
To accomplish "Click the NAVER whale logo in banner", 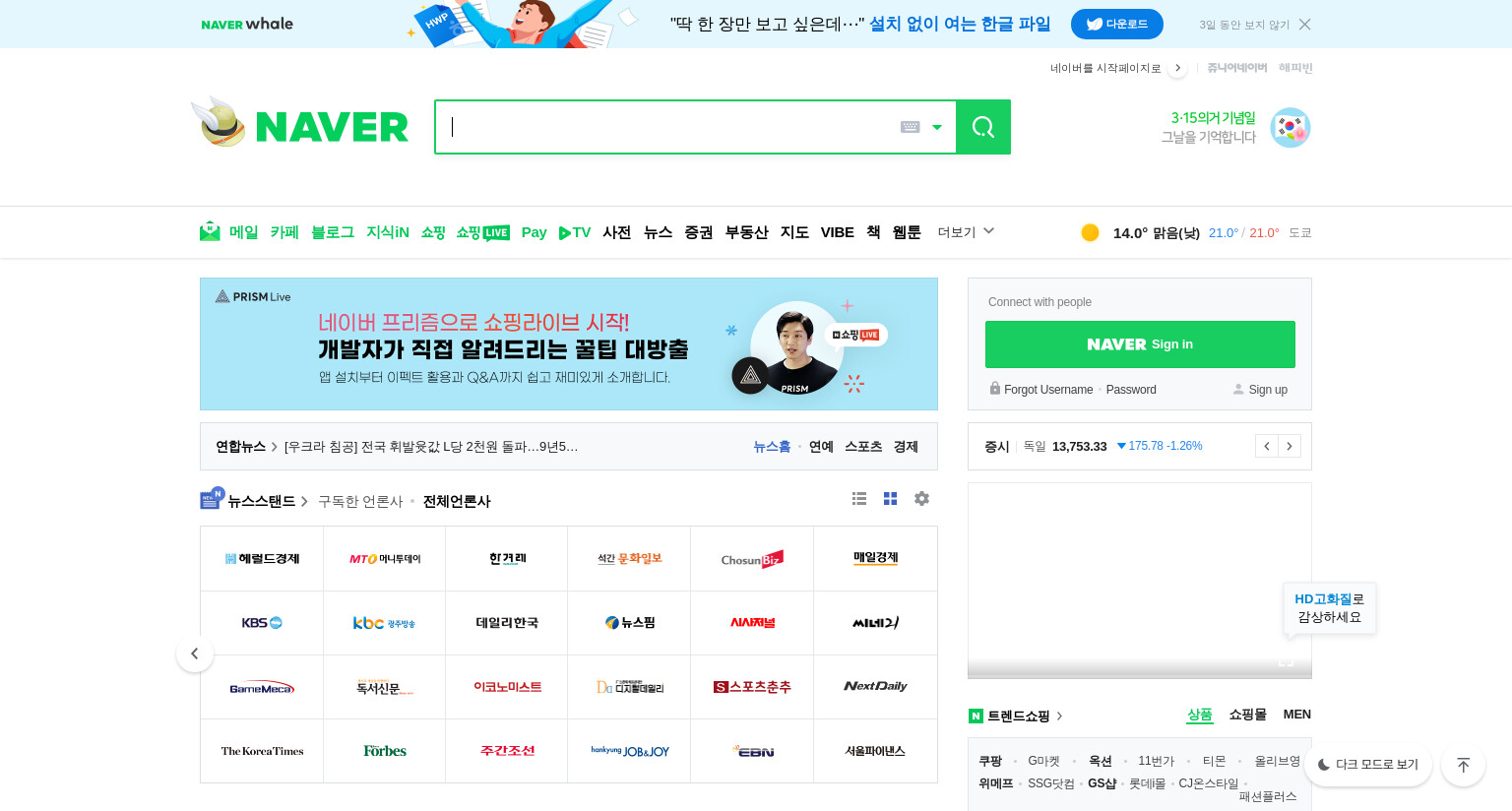I will 247,24.
